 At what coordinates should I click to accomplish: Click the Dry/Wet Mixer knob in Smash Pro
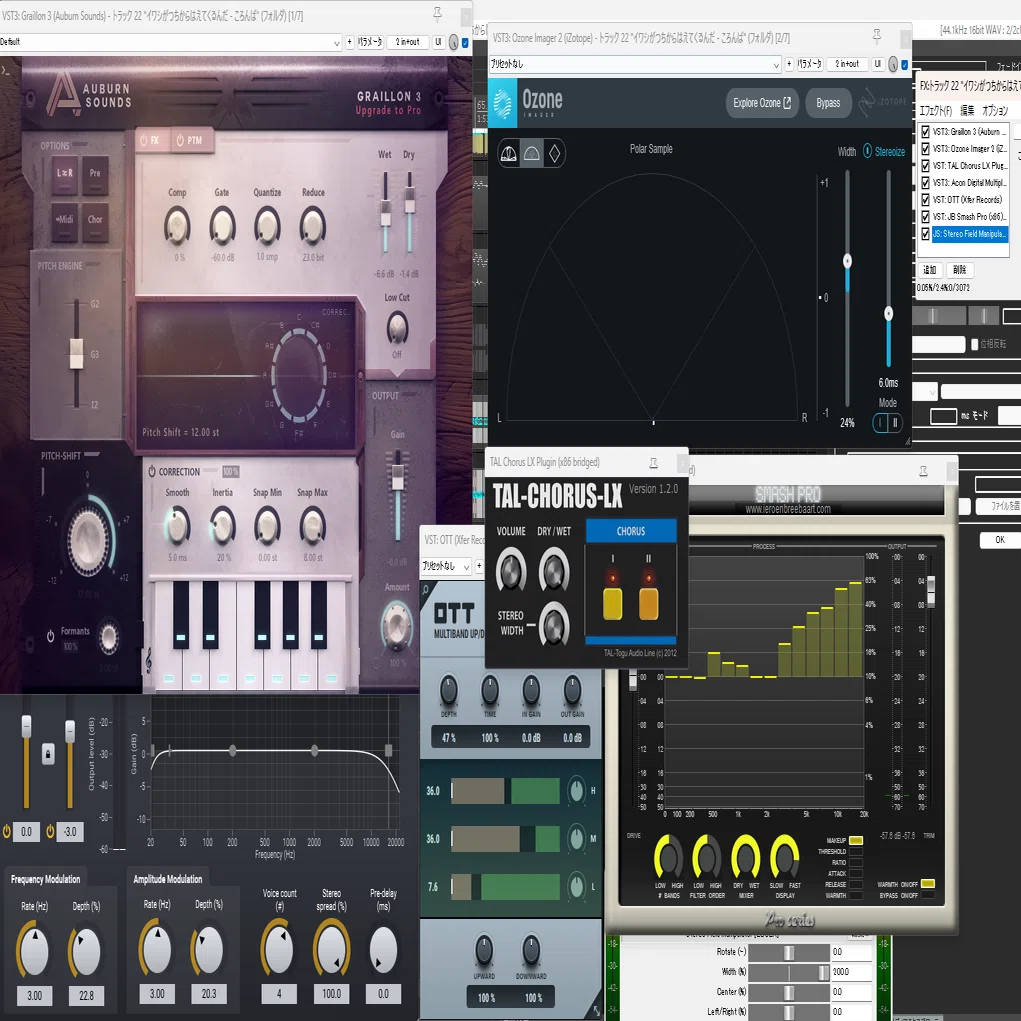click(x=746, y=856)
